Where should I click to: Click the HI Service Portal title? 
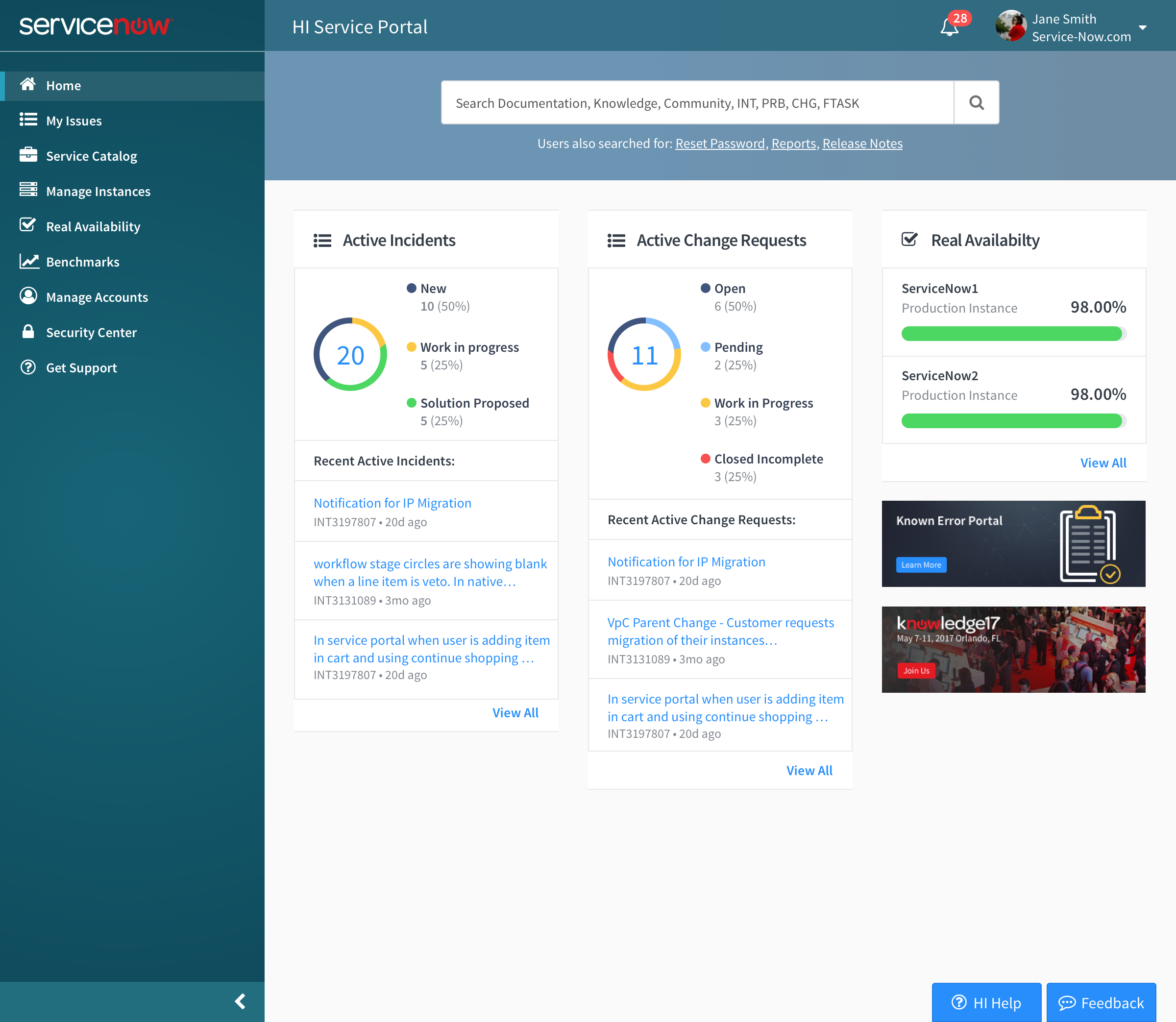pyautogui.click(x=360, y=27)
